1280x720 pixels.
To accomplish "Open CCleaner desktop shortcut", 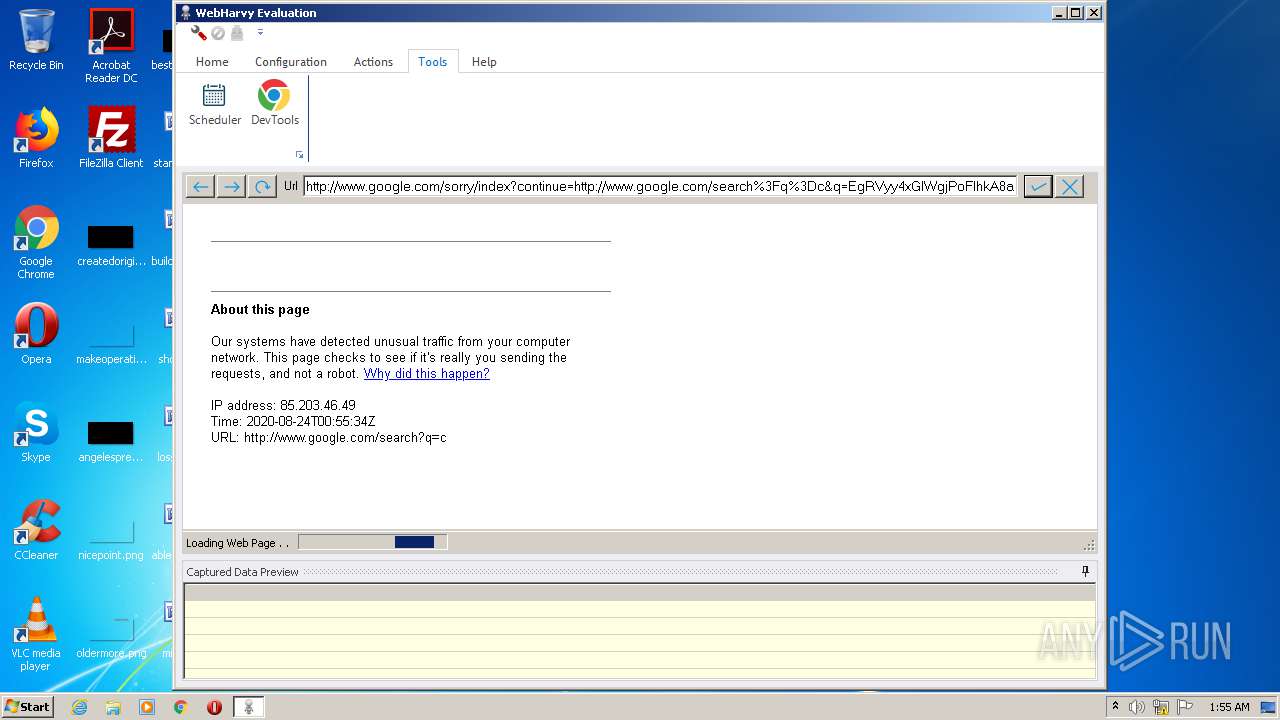I will tap(36, 530).
